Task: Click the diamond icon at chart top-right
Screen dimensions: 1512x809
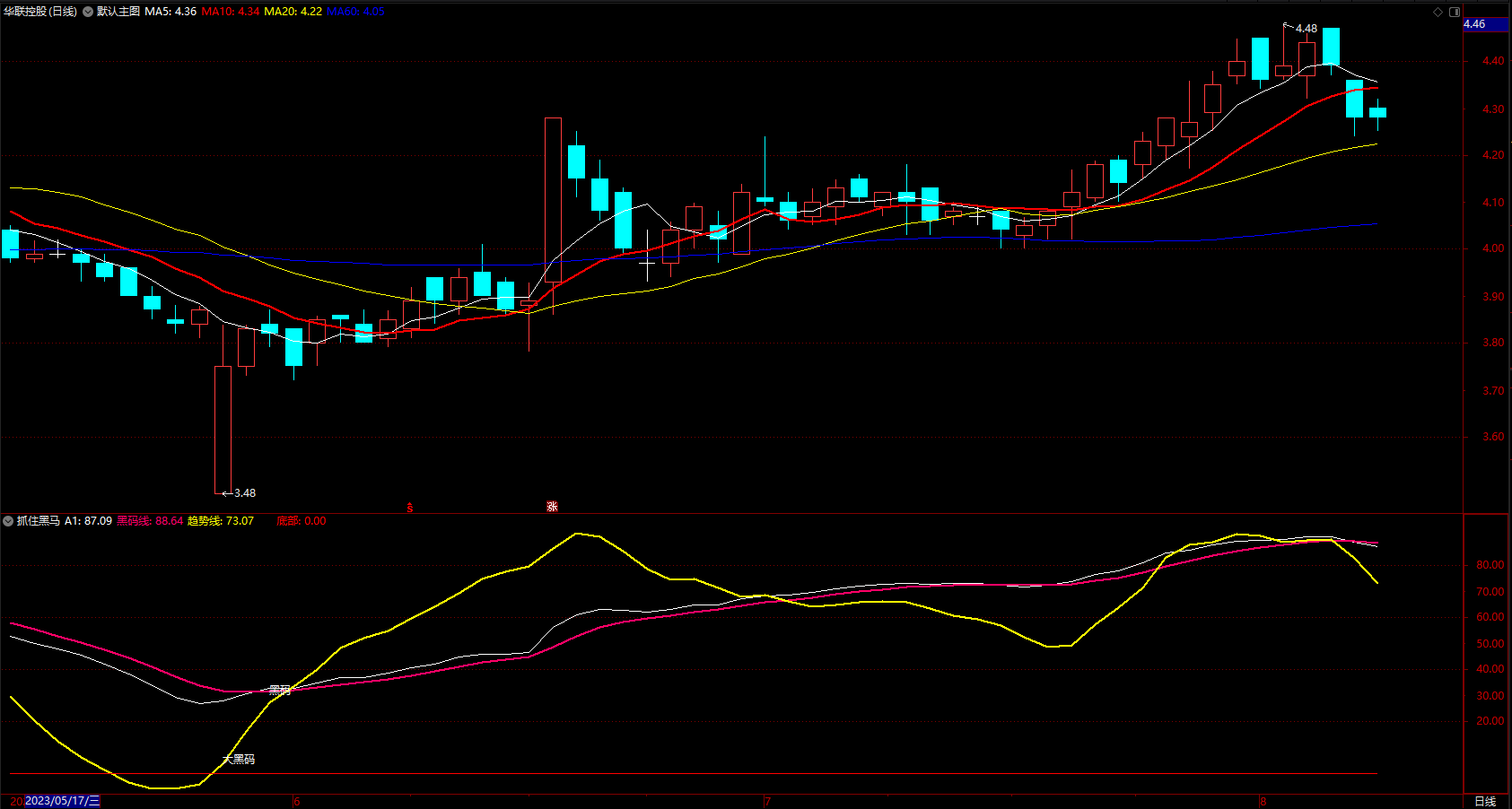Action: coord(1438,12)
